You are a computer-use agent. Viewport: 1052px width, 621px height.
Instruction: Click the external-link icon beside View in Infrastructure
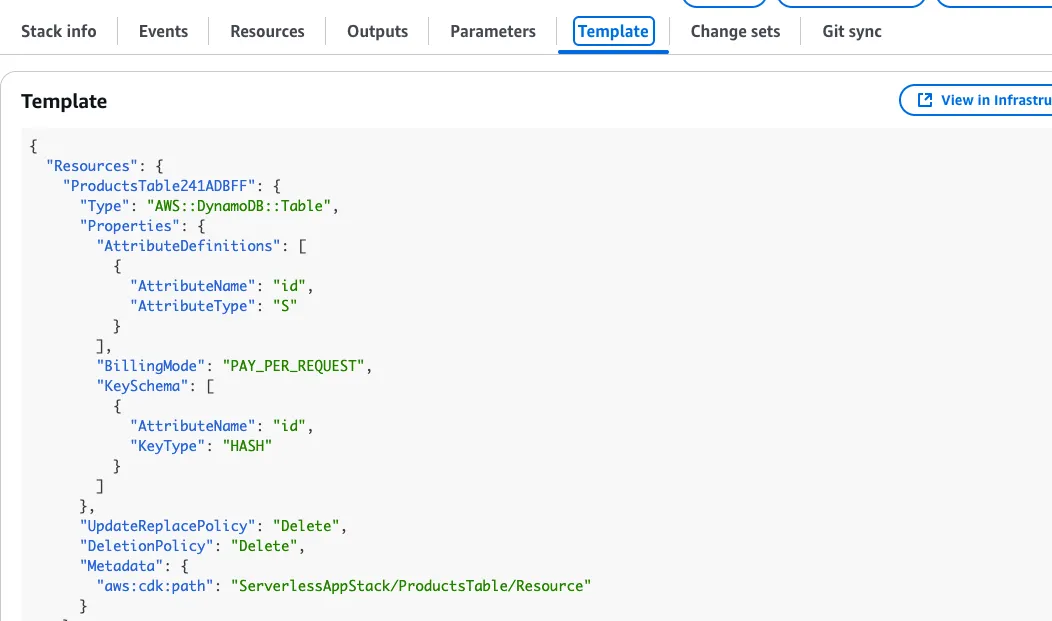pos(925,100)
